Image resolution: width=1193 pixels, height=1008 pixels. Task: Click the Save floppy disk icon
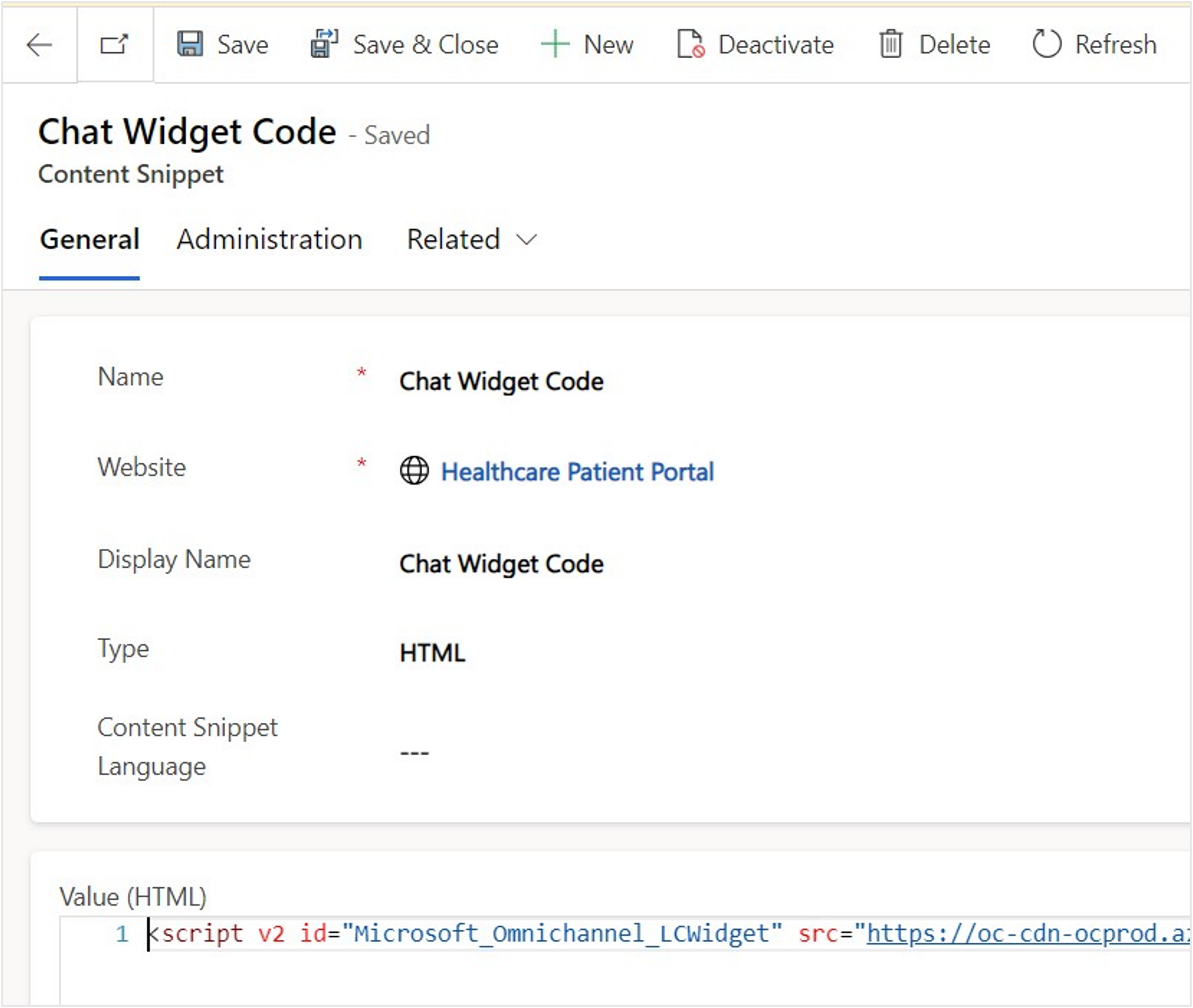coord(190,44)
